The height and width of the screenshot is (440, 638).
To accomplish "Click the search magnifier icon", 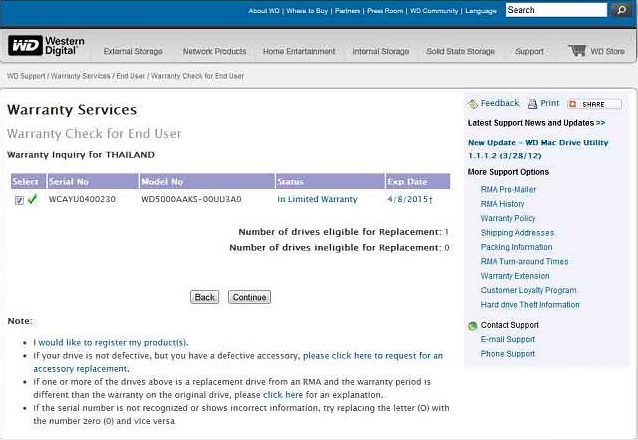I will [621, 10].
